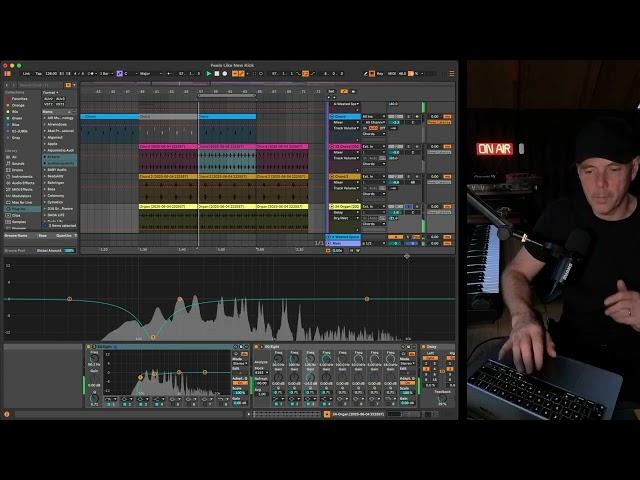
Task: Select the Draw Mode pencil icon
Action: click(x=365, y=73)
